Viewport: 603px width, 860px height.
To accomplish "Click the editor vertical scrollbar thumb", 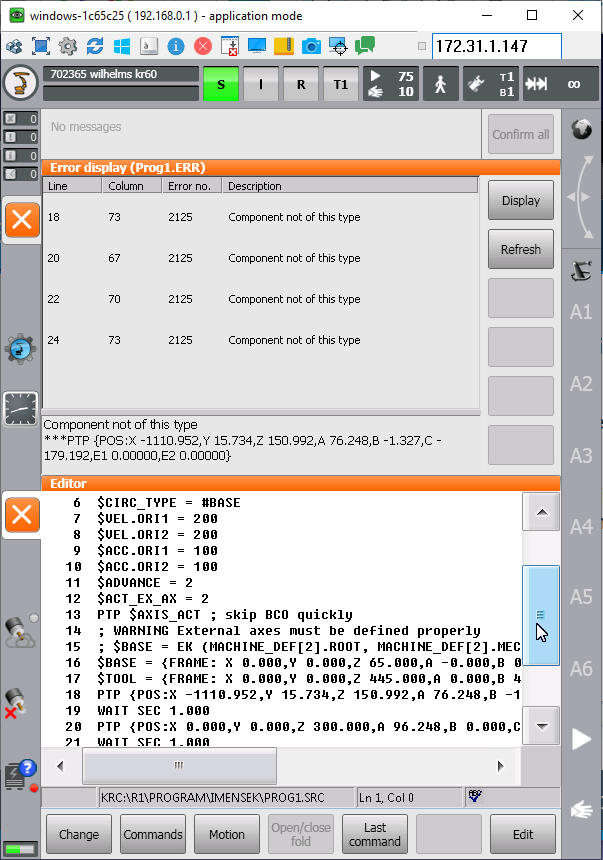I will 541,617.
